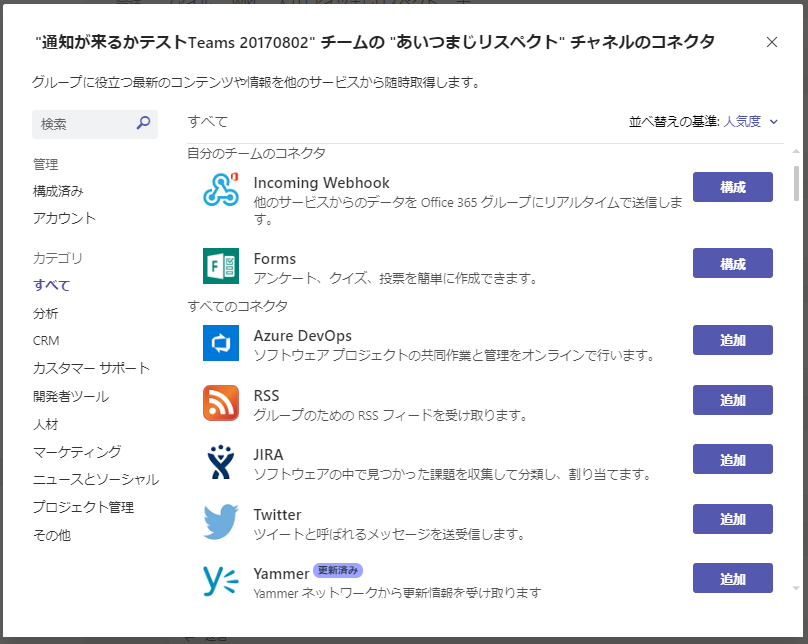Screen dimensions: 808x644
Task: Select the 分析 category
Action: [45, 313]
